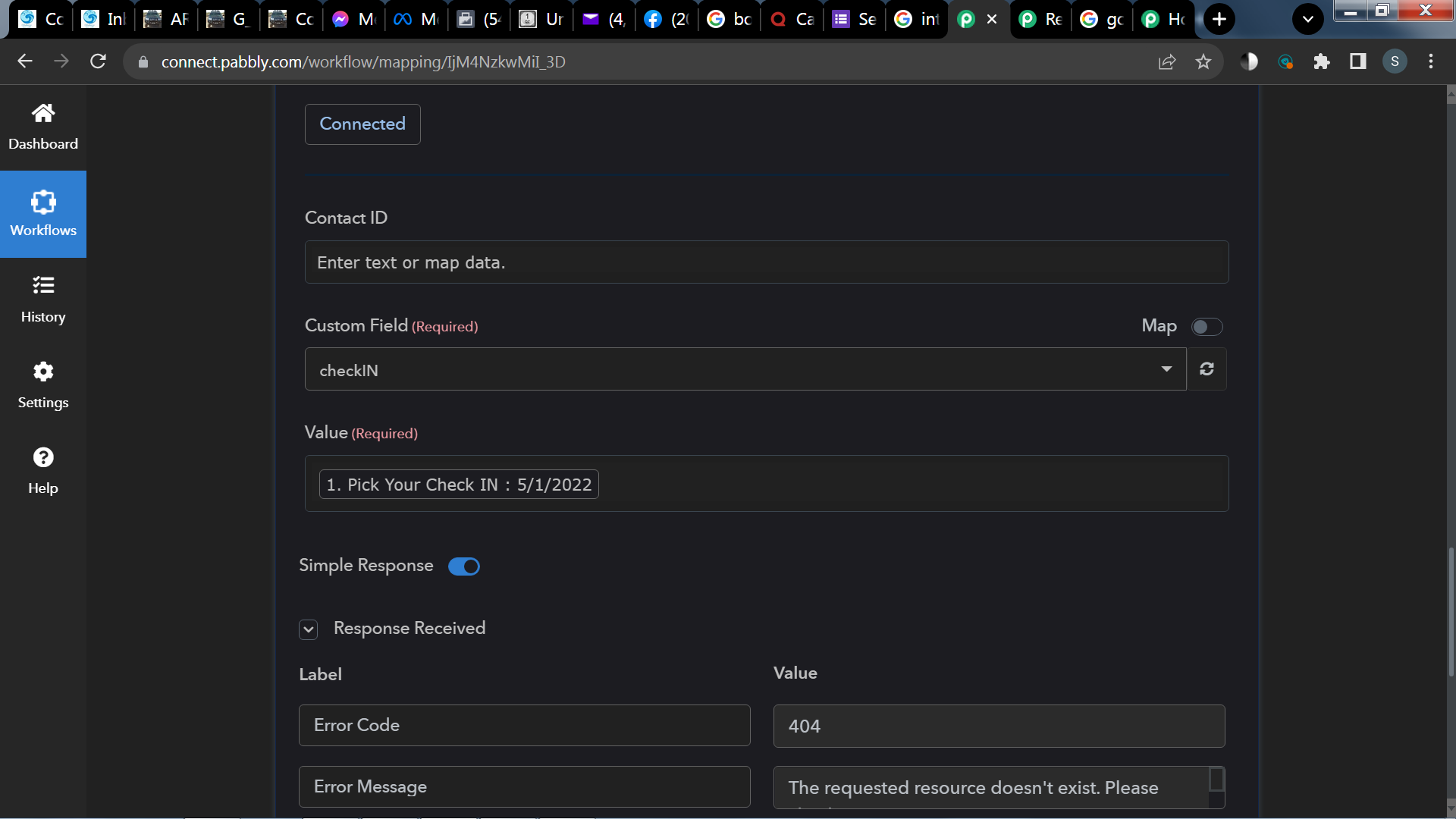Refresh the Custom Field list
Screen dimensions: 1456x819
(1207, 369)
